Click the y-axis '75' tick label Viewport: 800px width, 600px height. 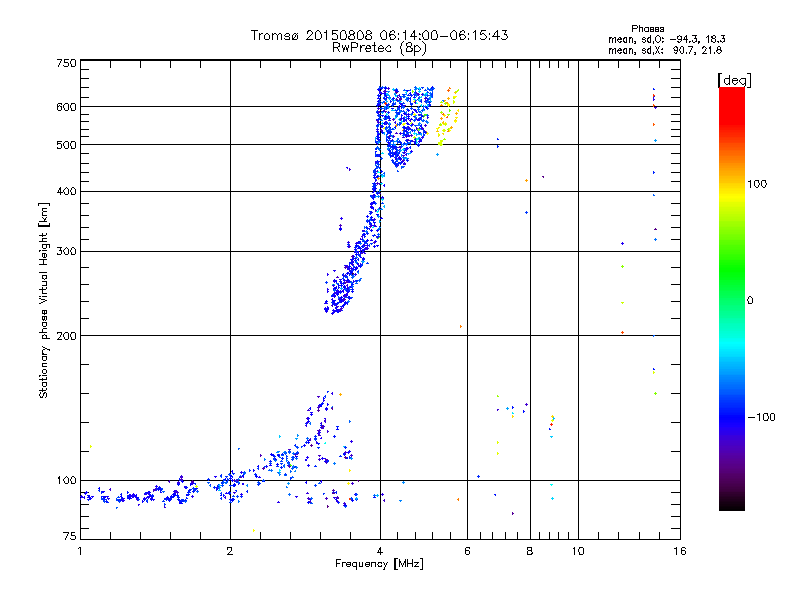(x=69, y=536)
